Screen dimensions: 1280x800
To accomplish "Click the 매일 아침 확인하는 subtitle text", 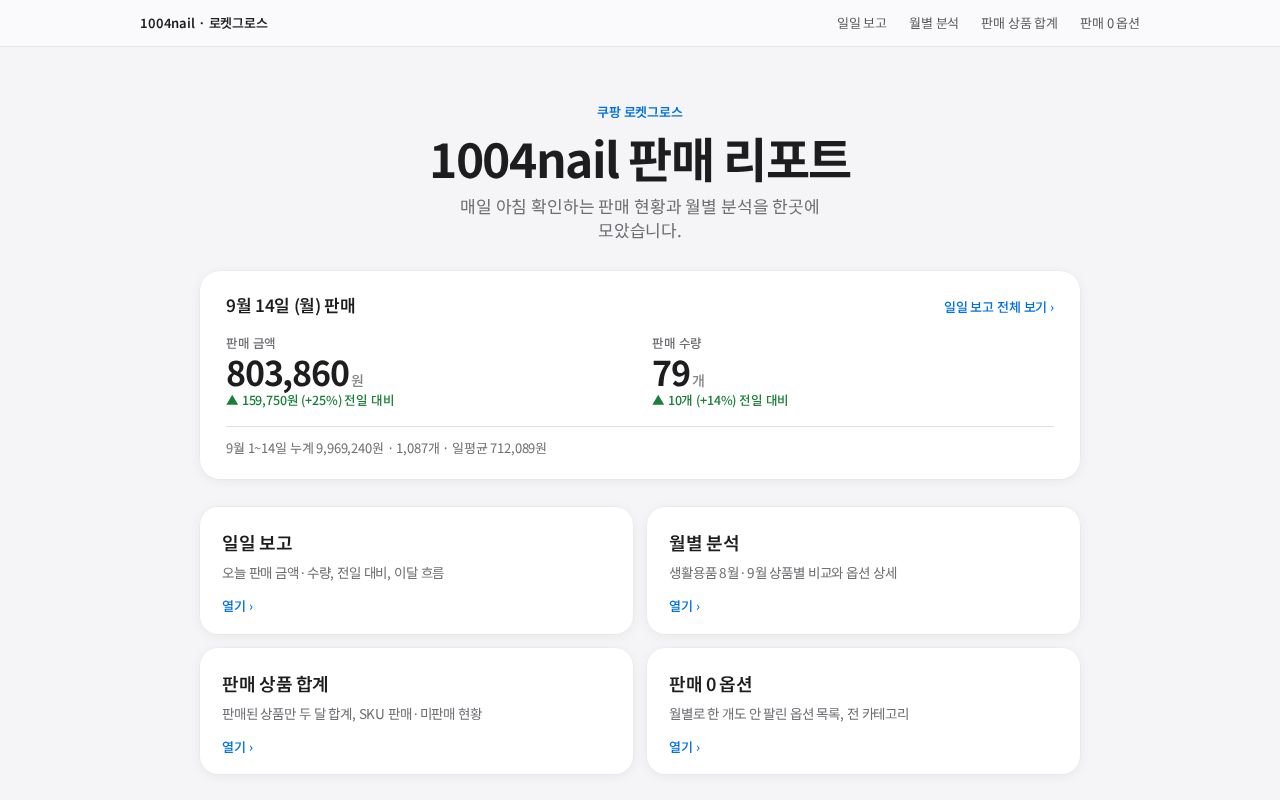I will [x=640, y=218].
